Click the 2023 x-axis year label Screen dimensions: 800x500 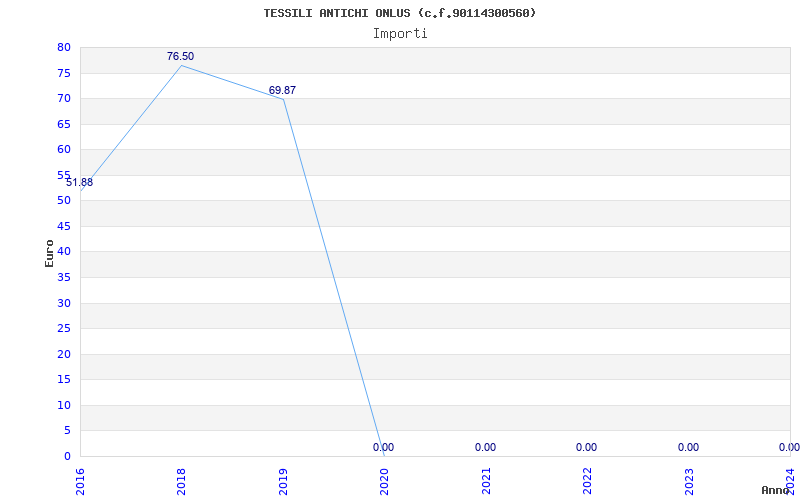click(x=689, y=482)
